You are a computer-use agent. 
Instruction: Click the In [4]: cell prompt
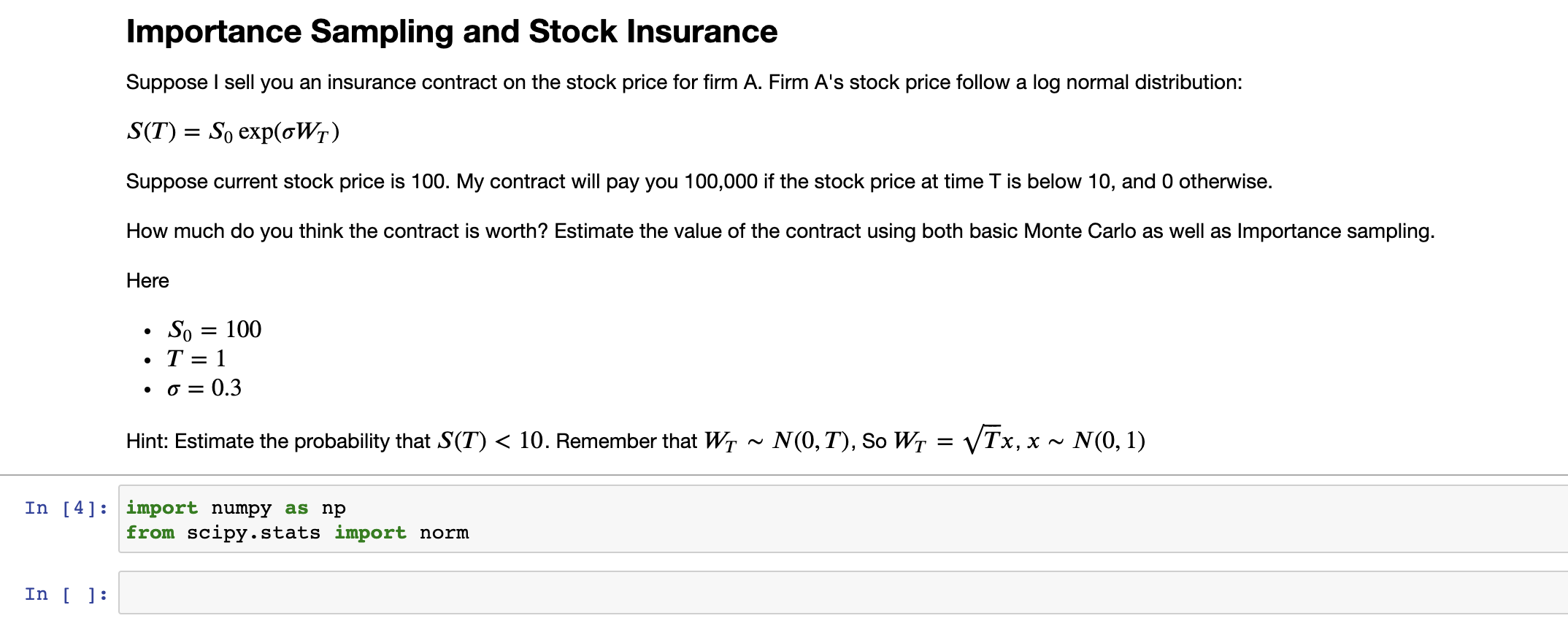pos(66,507)
